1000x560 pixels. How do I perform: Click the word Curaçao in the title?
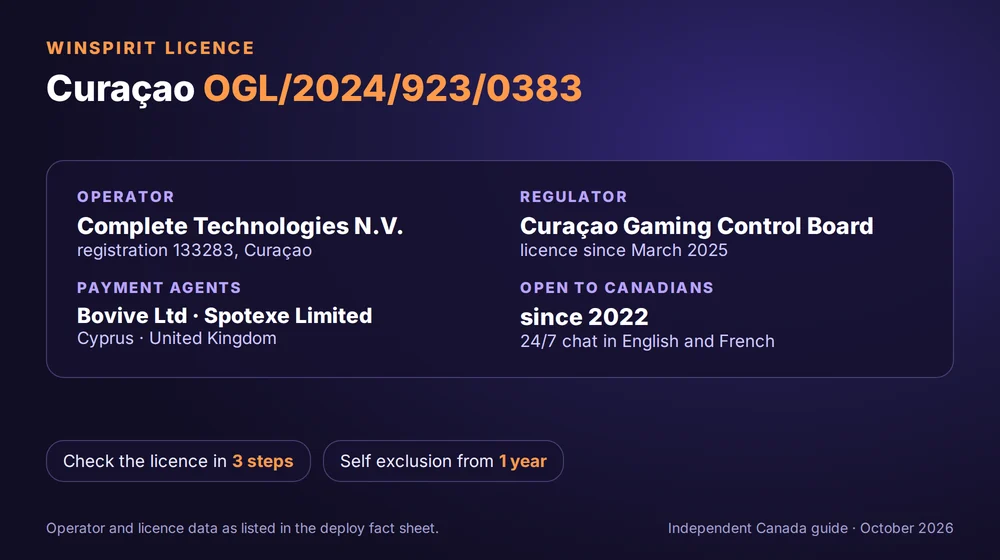[x=120, y=89]
